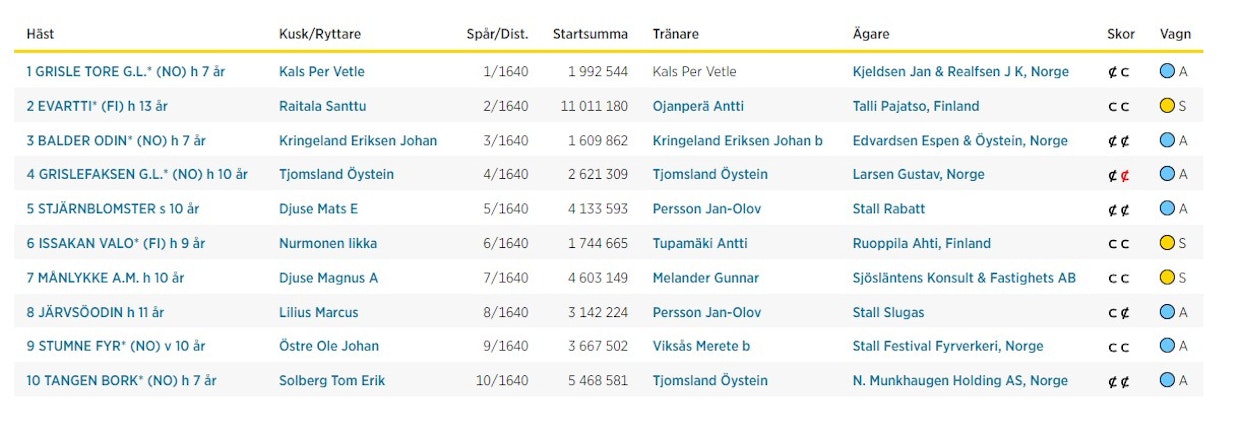Open driver Kals Per Vetle link
Viewport: 1240px width, 429px height.
(x=321, y=72)
